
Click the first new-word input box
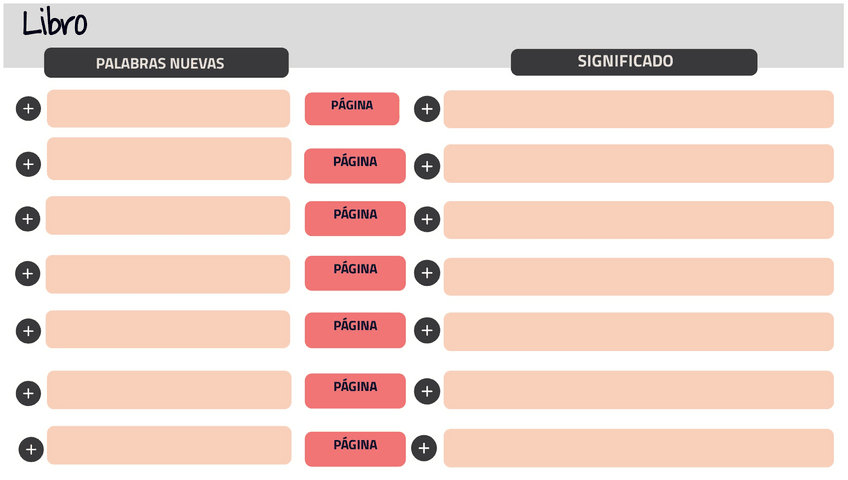168,108
